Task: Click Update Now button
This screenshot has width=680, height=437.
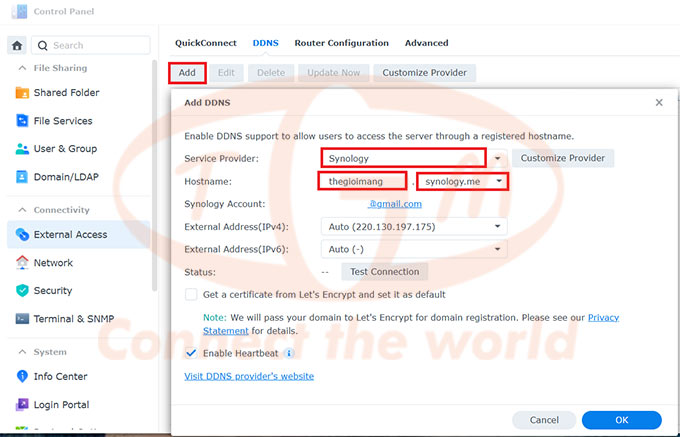Action: [x=333, y=73]
